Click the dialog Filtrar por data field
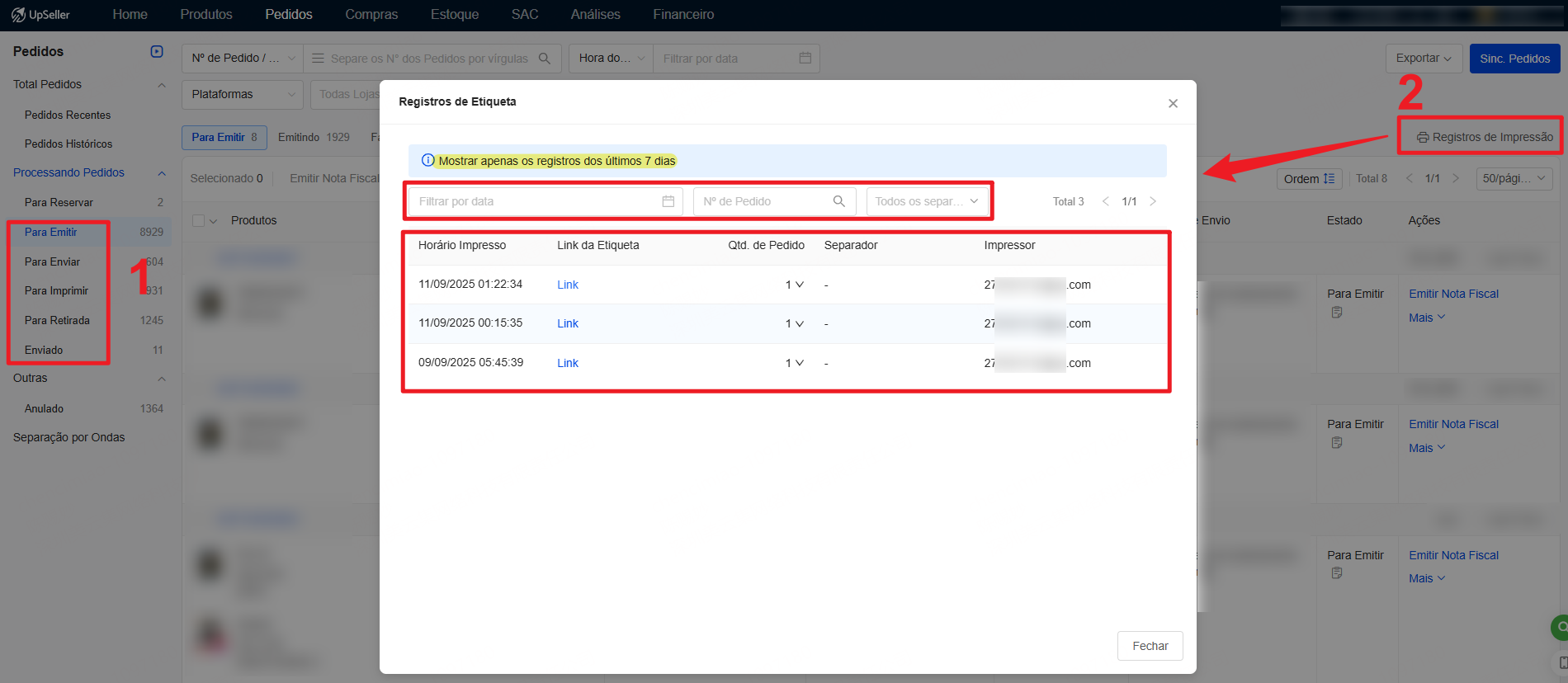 545,201
